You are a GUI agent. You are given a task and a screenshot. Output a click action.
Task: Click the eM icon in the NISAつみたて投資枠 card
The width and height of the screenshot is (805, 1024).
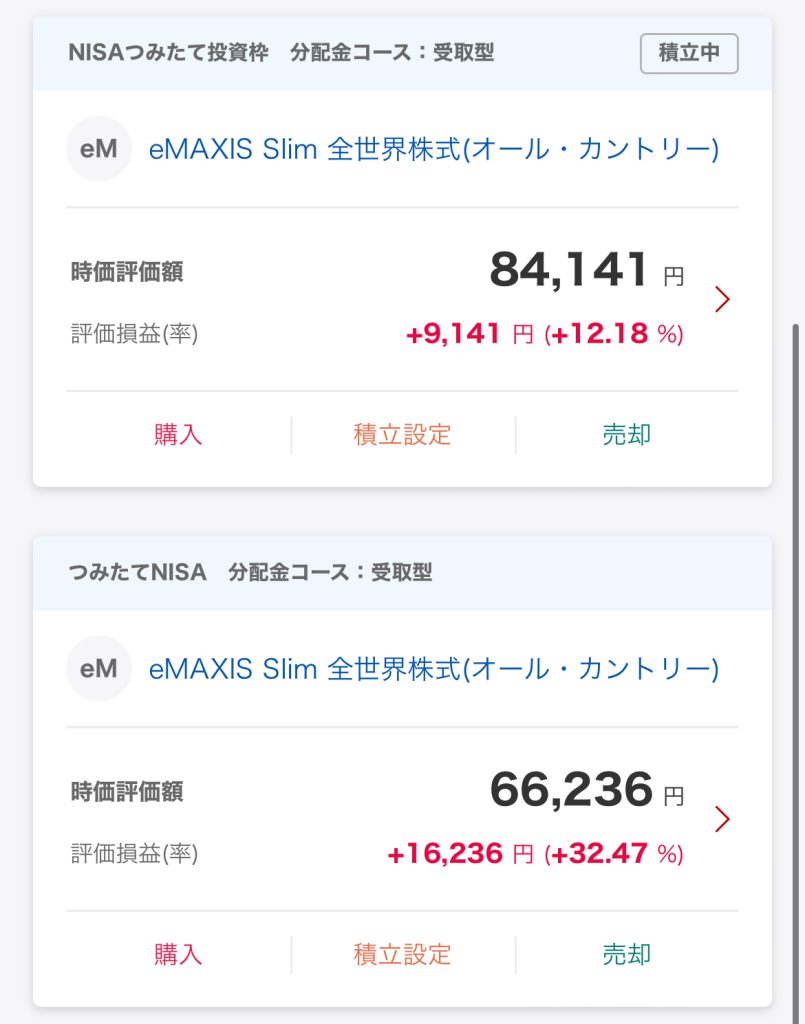[98, 149]
